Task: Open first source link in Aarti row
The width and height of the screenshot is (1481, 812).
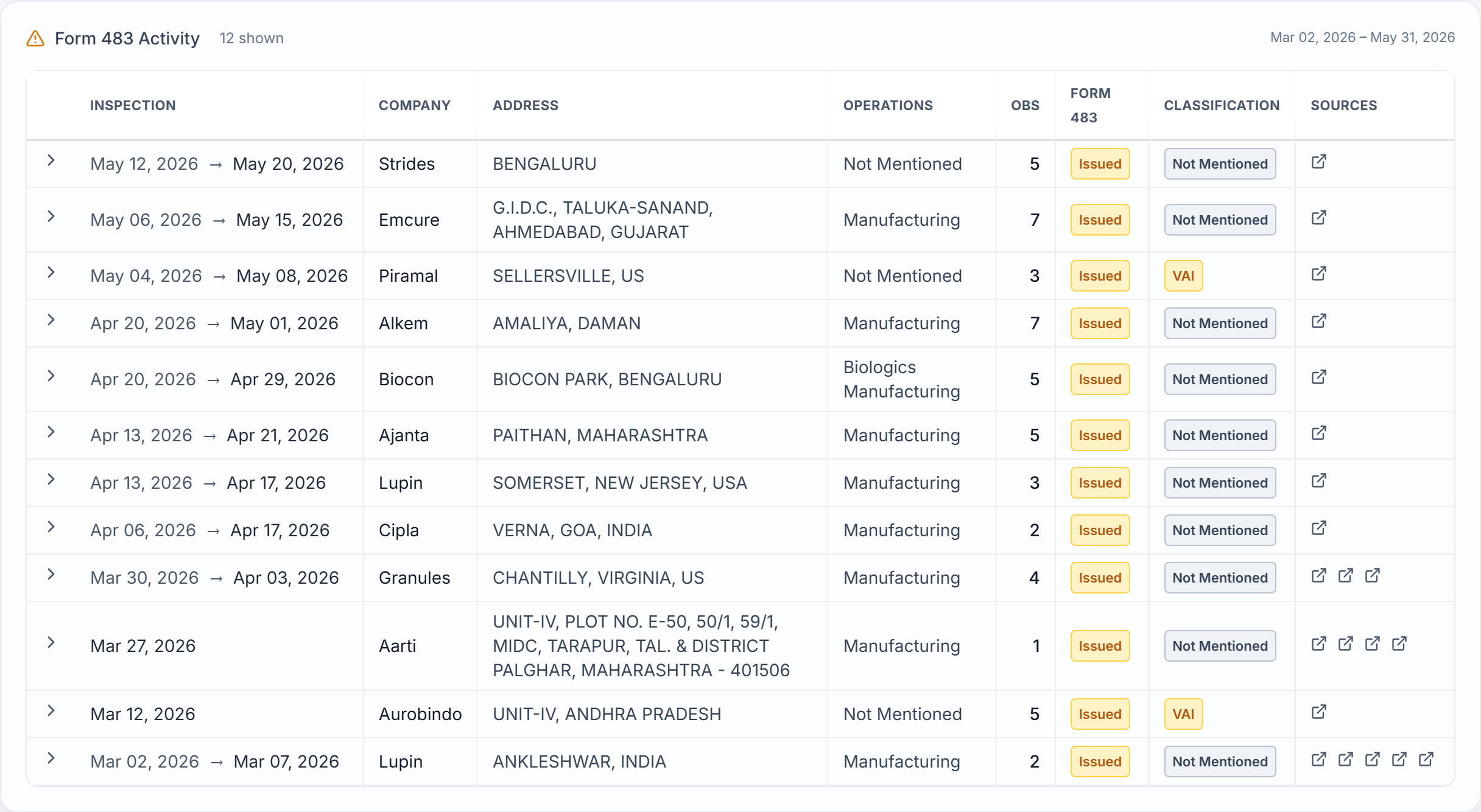Action: (1318, 644)
